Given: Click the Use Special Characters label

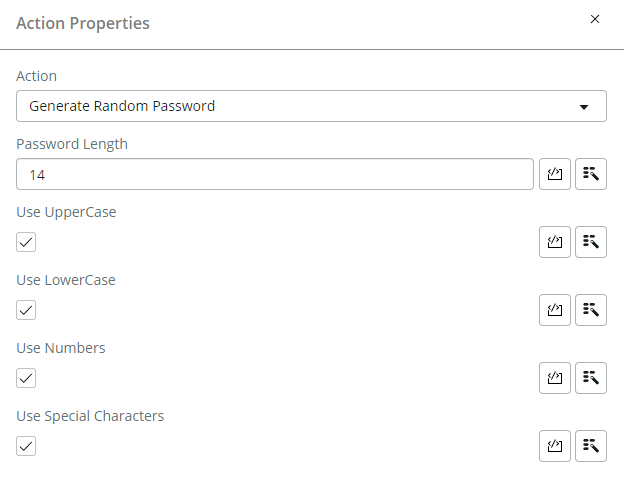Looking at the screenshot, I should [x=90, y=416].
